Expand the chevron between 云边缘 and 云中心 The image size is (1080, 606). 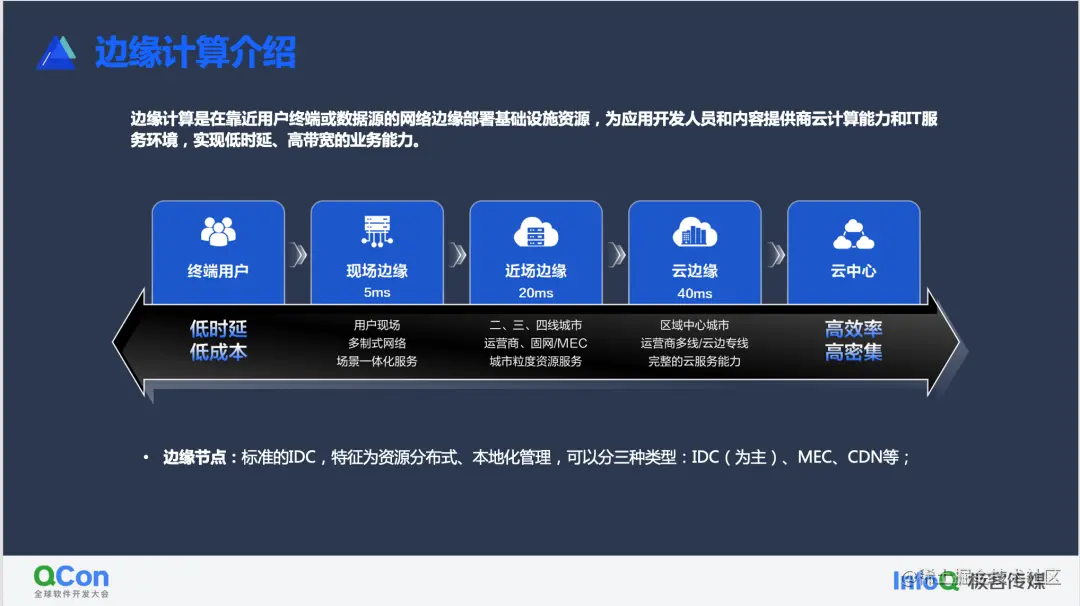[x=774, y=255]
